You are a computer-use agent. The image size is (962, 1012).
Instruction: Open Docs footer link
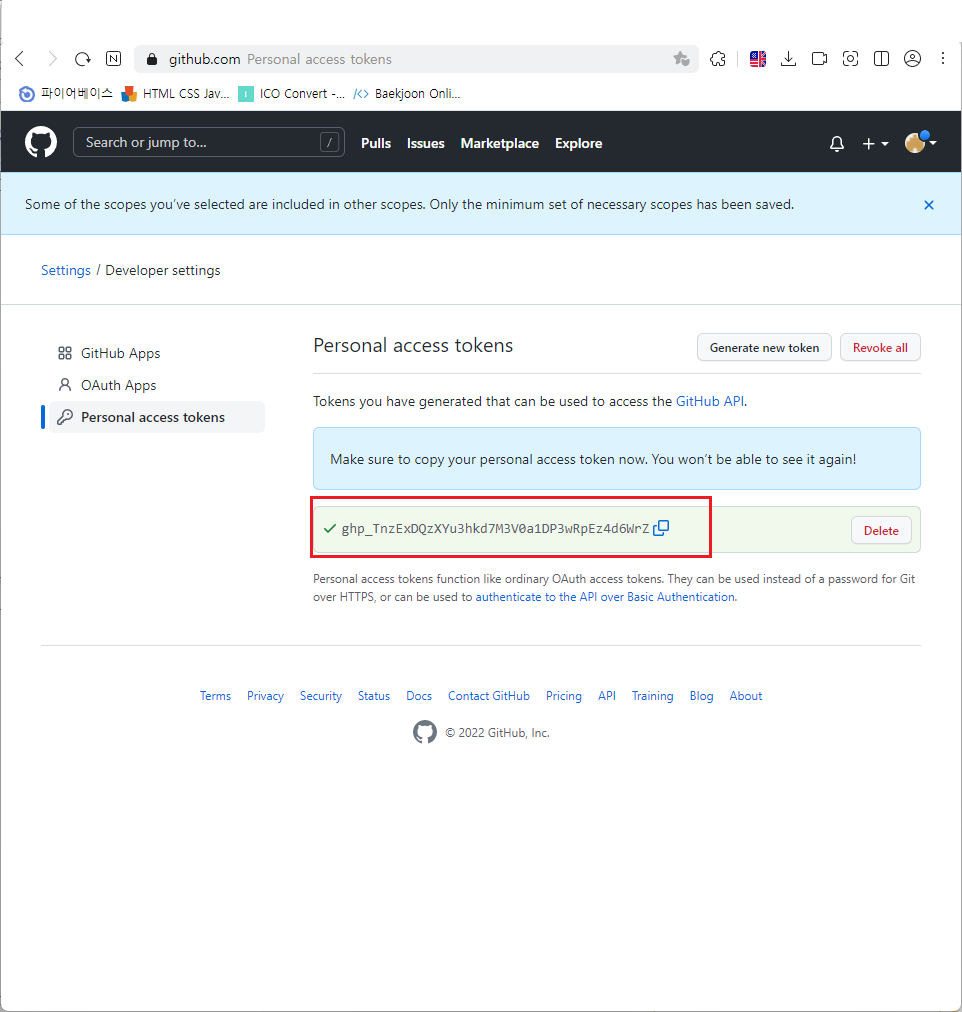(419, 696)
